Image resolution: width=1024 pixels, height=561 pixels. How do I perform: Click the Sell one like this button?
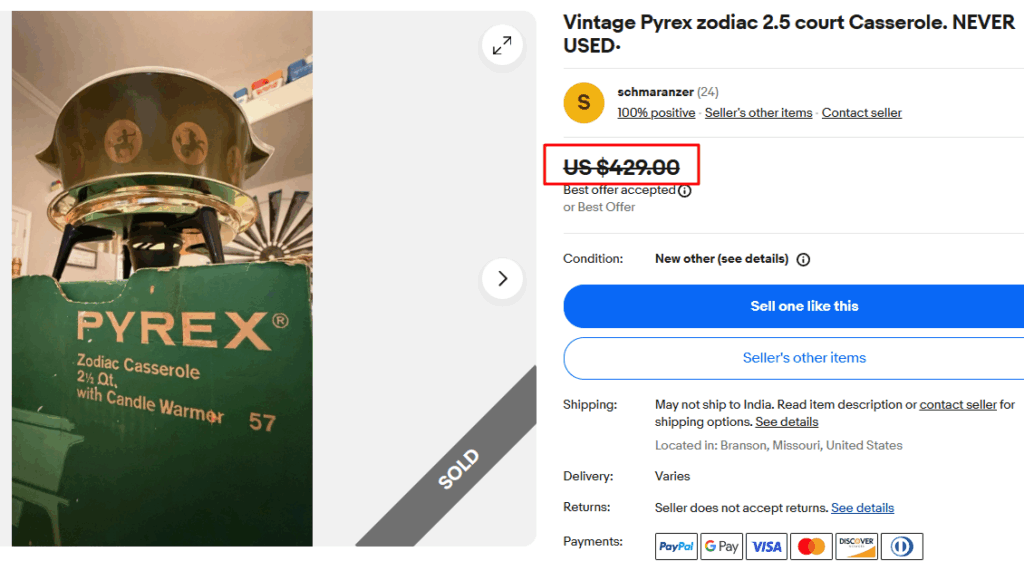pos(804,306)
